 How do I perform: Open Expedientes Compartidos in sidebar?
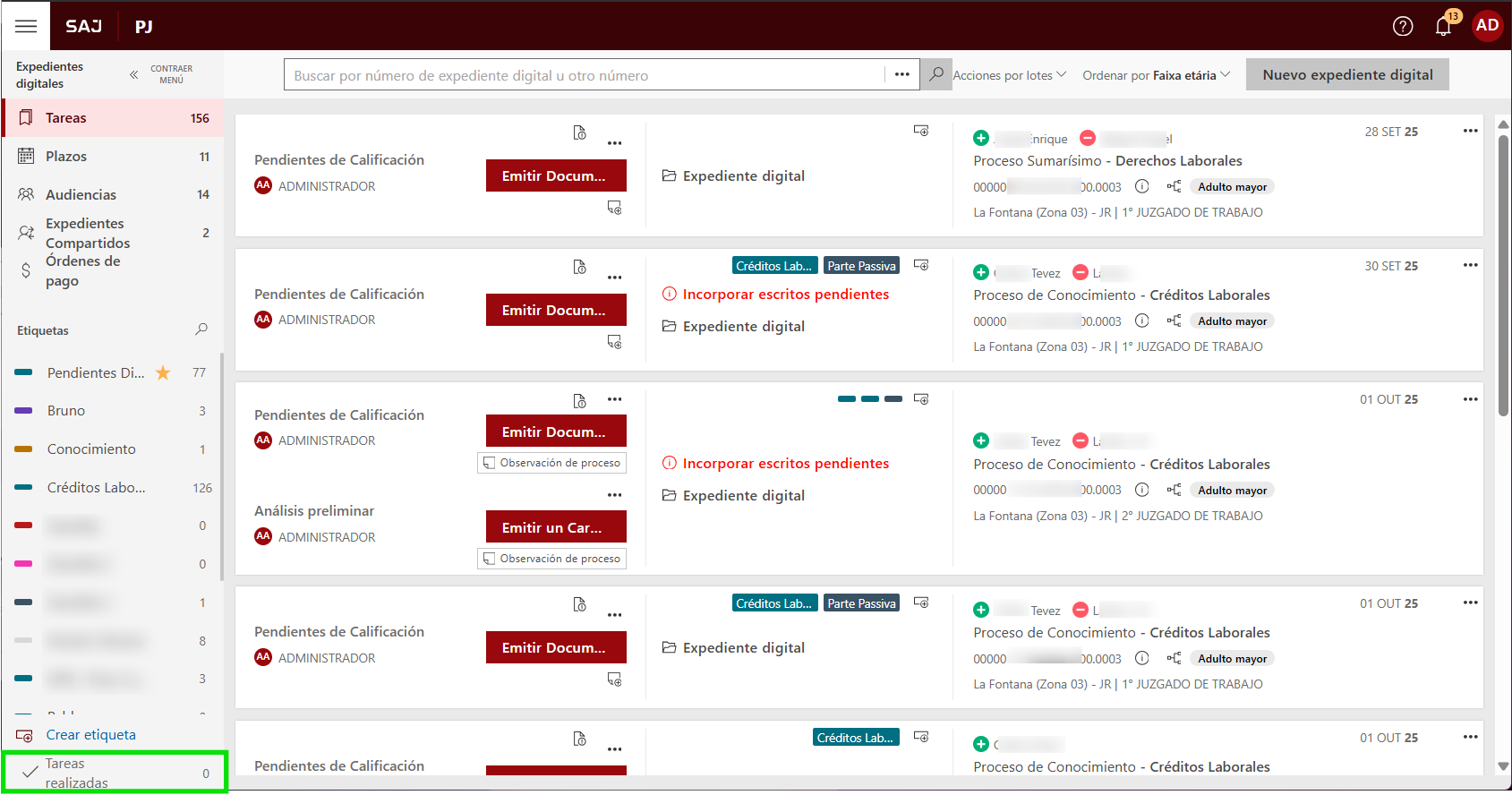[x=113, y=233]
